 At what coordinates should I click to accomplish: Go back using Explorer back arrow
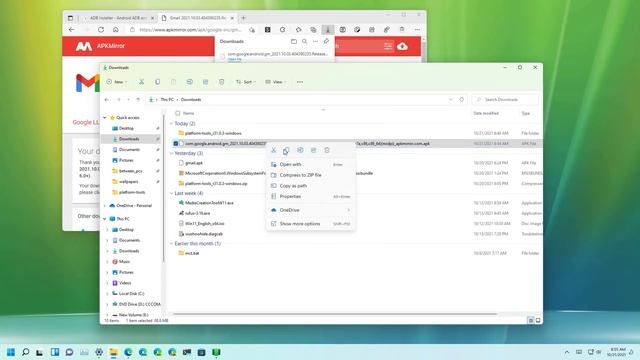coord(107,100)
